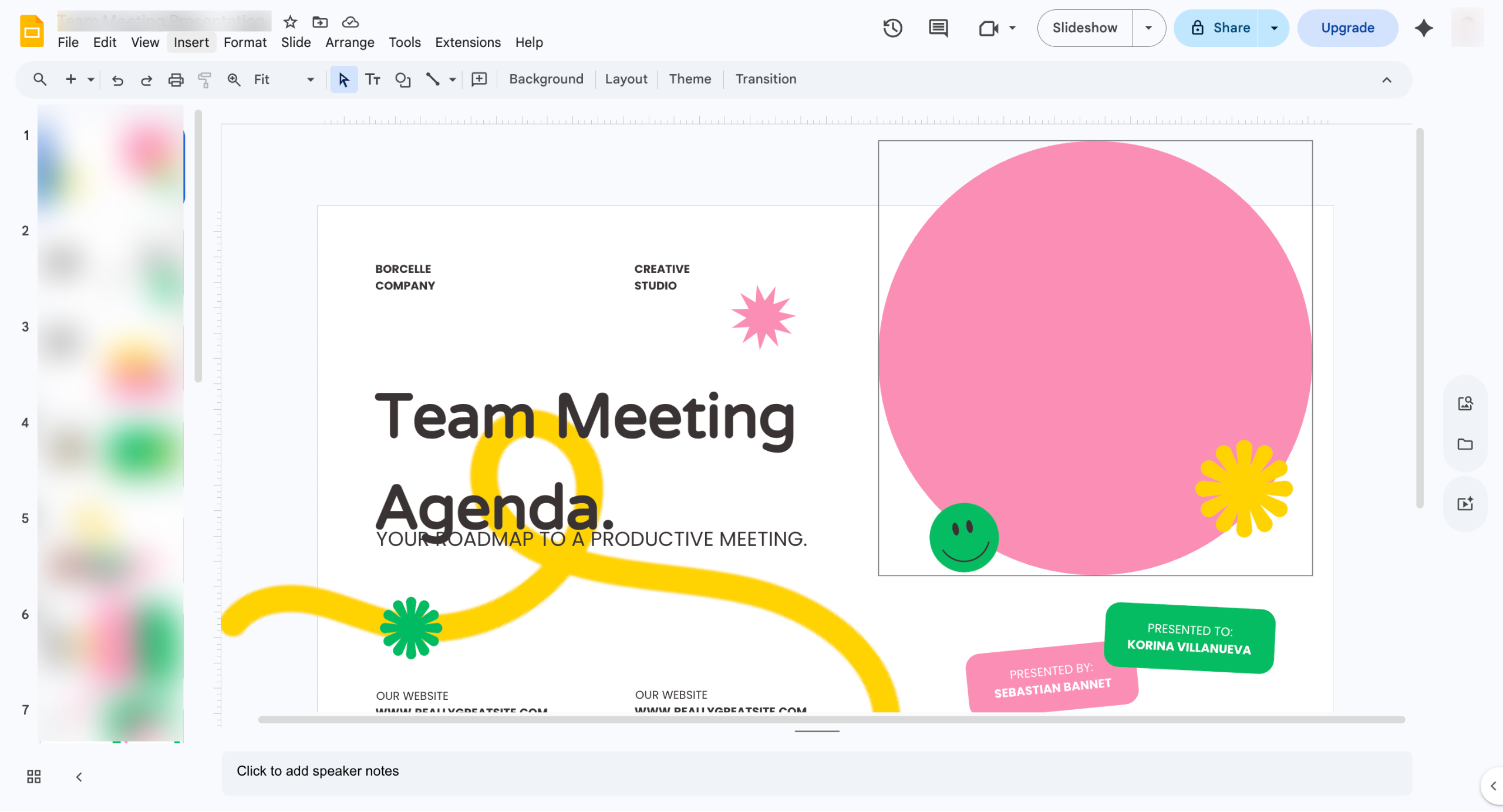The image size is (1503, 812).
Task: Open the Insert menu
Action: click(191, 42)
